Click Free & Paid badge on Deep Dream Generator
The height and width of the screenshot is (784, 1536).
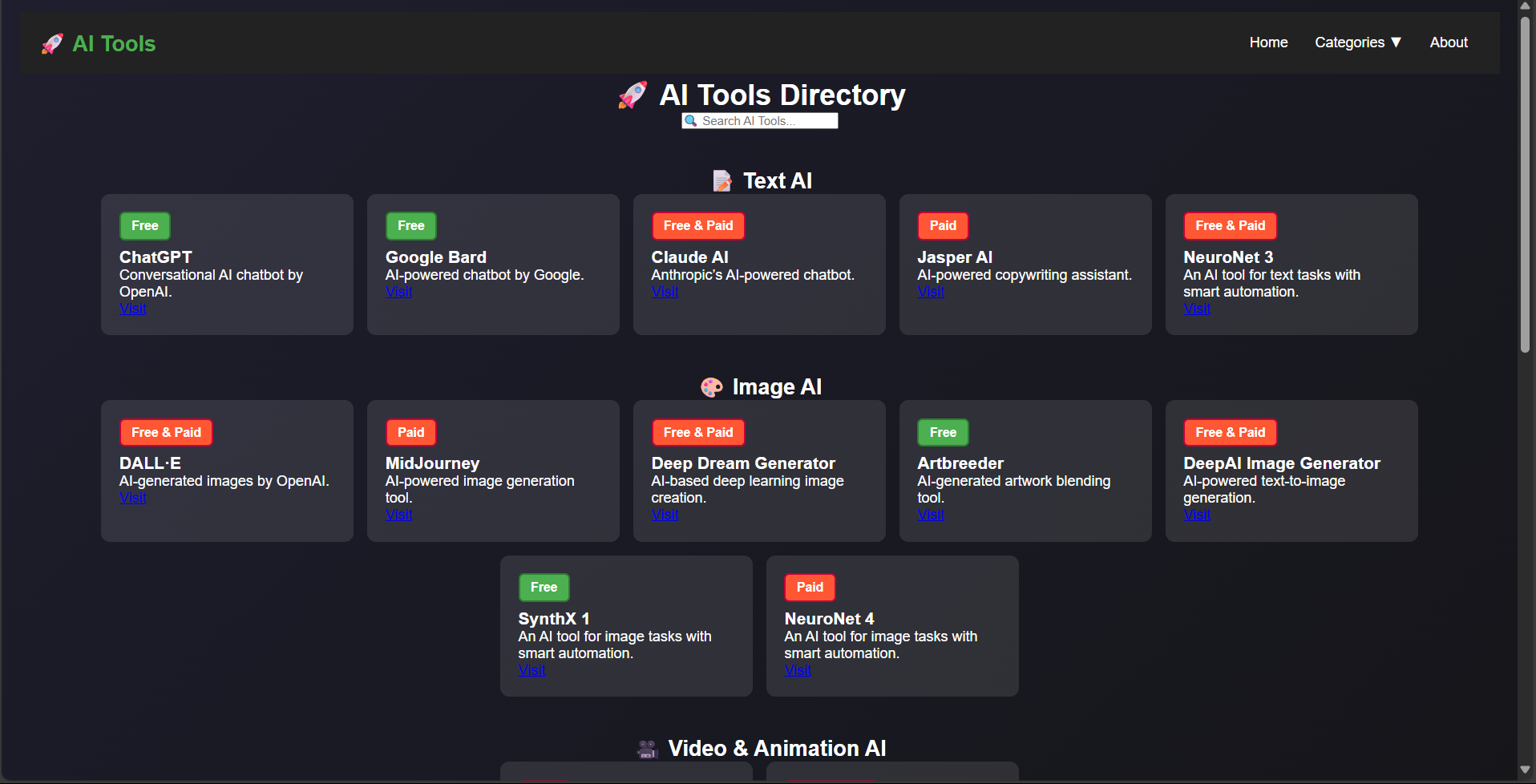click(698, 433)
